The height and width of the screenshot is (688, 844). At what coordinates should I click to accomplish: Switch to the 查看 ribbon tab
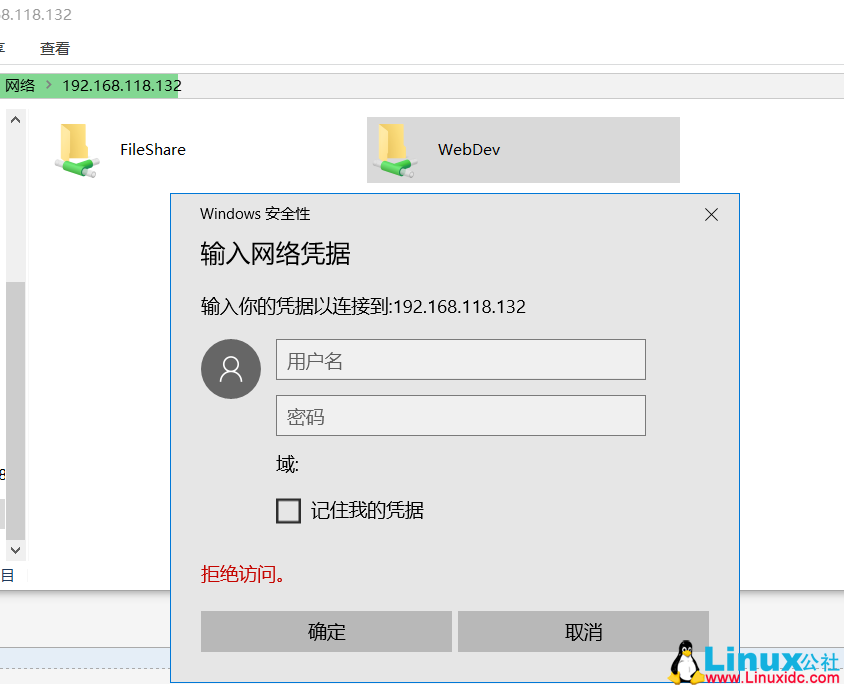54,47
